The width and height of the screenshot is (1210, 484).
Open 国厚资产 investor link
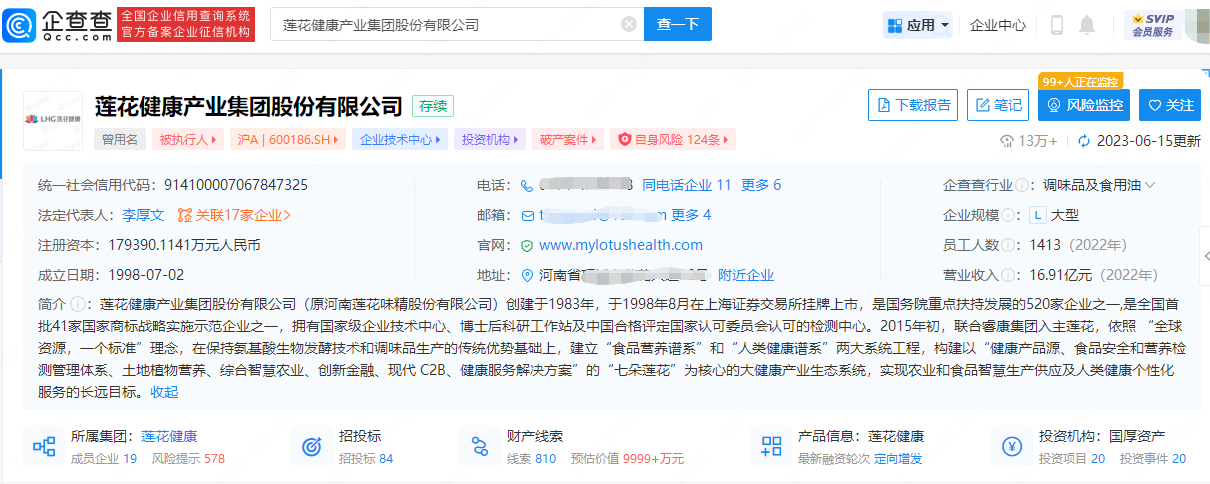[x=1137, y=437]
